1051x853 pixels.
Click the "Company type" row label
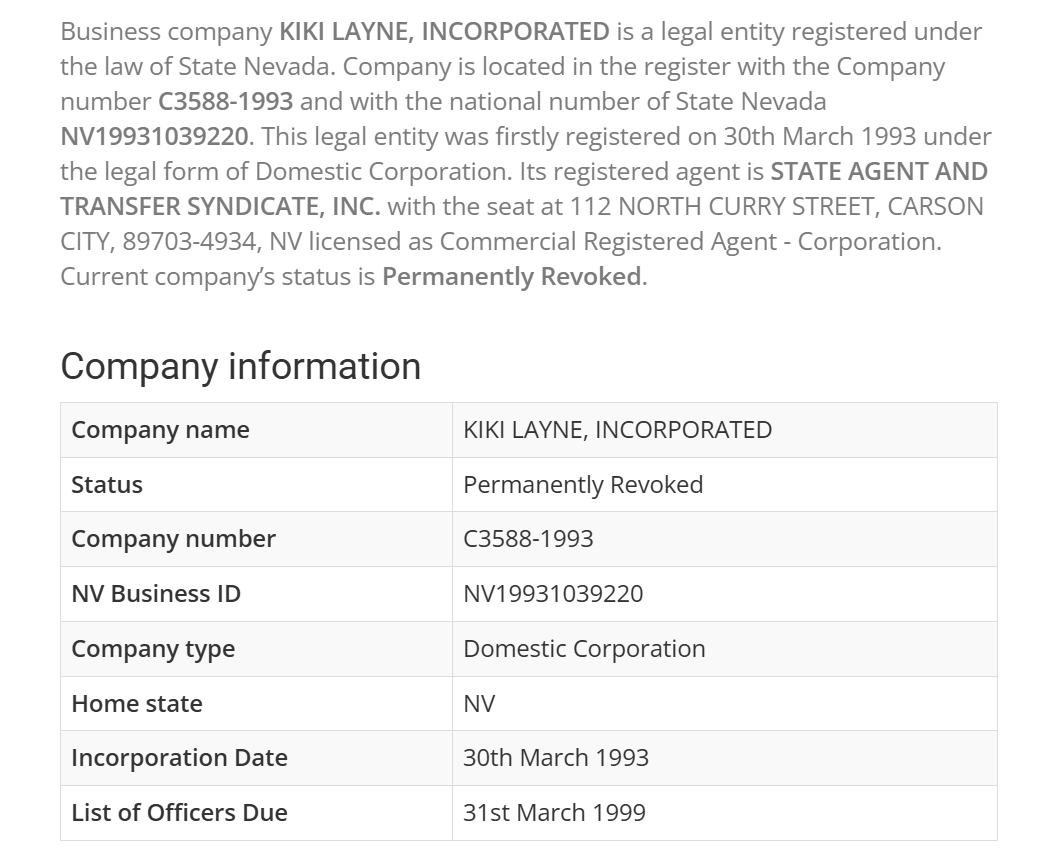coord(153,649)
